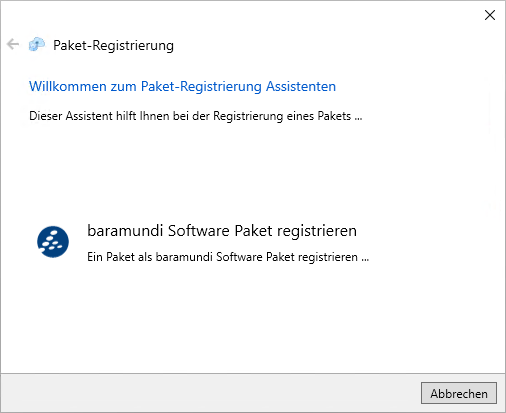The height and width of the screenshot is (413, 506).
Task: Click the Willkommen zum Paket-Registrierung Assistenten heading
Action: [x=182, y=86]
